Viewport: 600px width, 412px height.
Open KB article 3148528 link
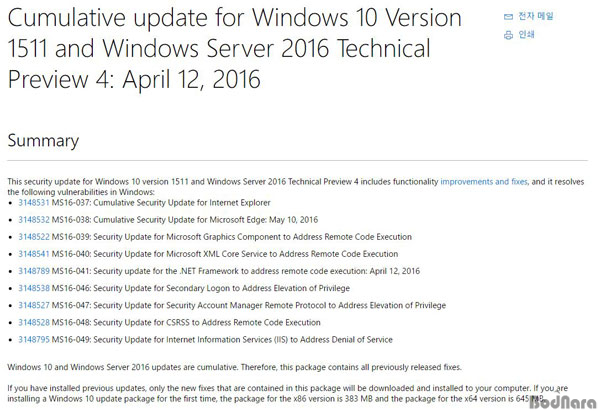click(x=34, y=322)
